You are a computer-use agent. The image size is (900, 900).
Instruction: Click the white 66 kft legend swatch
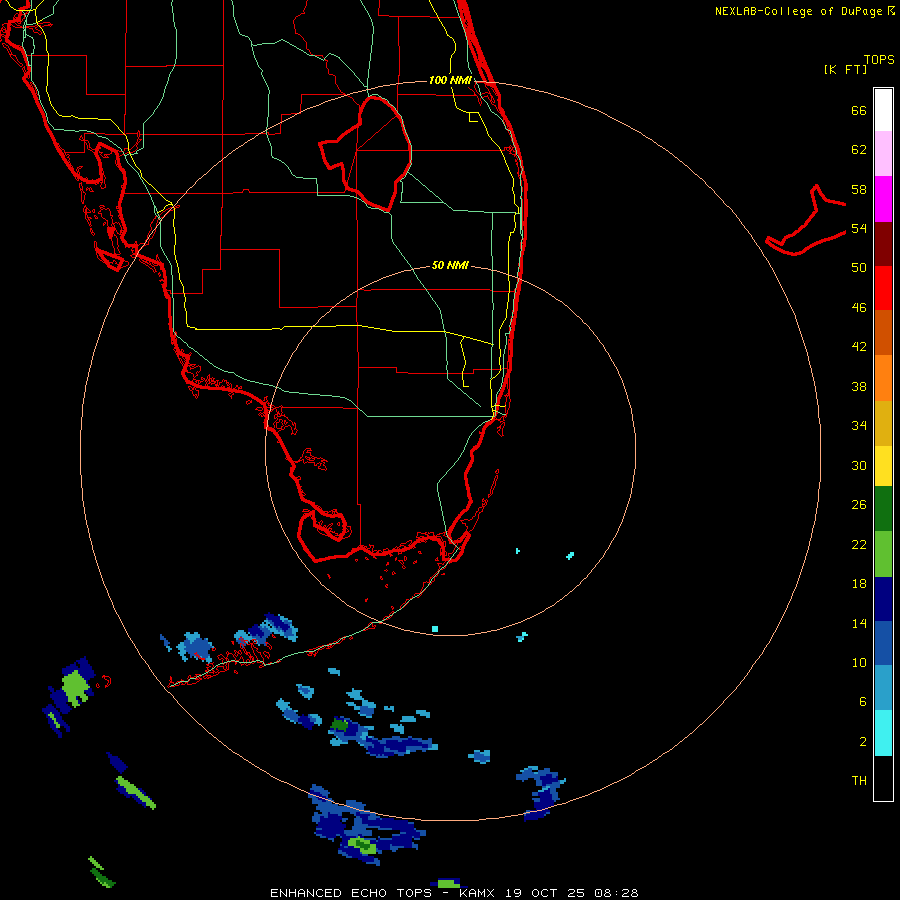point(883,110)
